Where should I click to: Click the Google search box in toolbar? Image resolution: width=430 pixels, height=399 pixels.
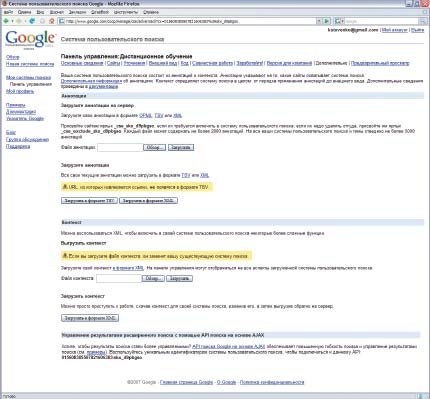(381, 21)
